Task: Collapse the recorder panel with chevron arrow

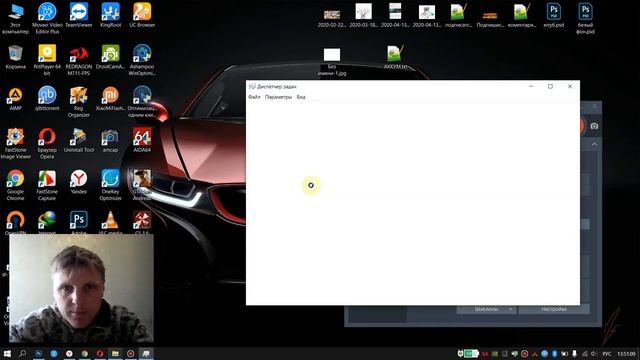Action: (594, 144)
